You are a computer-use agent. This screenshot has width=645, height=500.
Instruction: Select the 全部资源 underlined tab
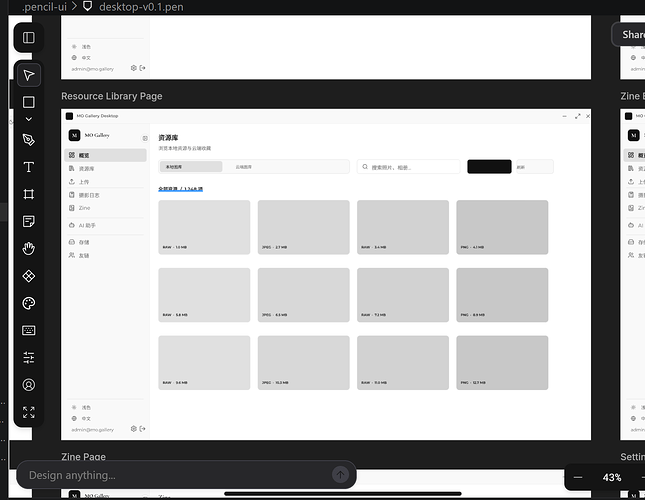pos(181,189)
